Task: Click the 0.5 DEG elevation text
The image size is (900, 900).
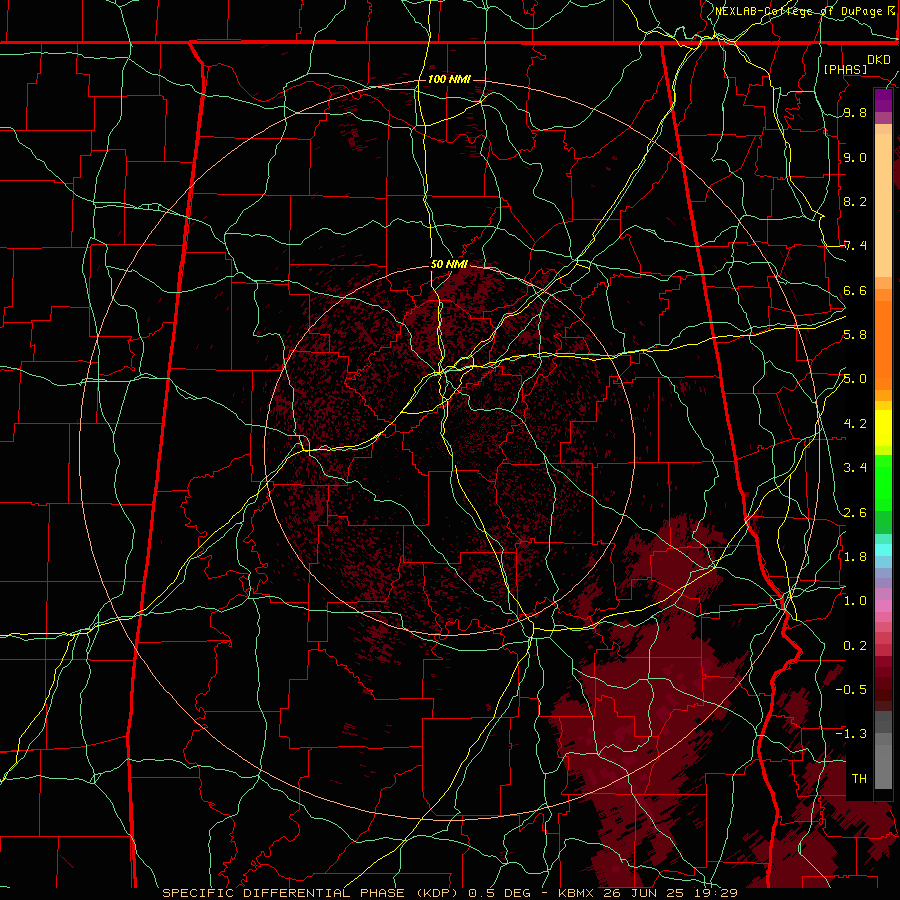Action: (497, 893)
